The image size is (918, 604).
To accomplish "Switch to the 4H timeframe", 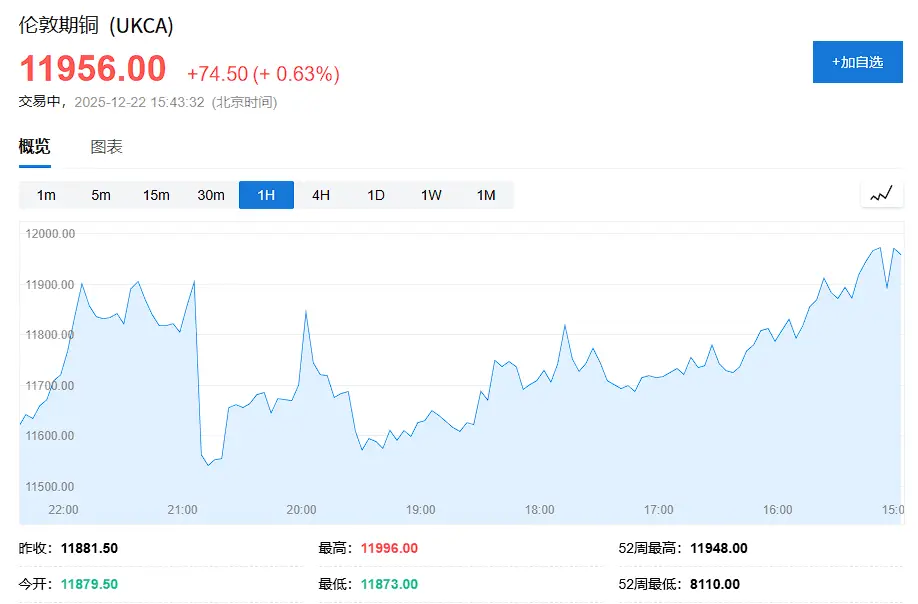I will click(321, 195).
